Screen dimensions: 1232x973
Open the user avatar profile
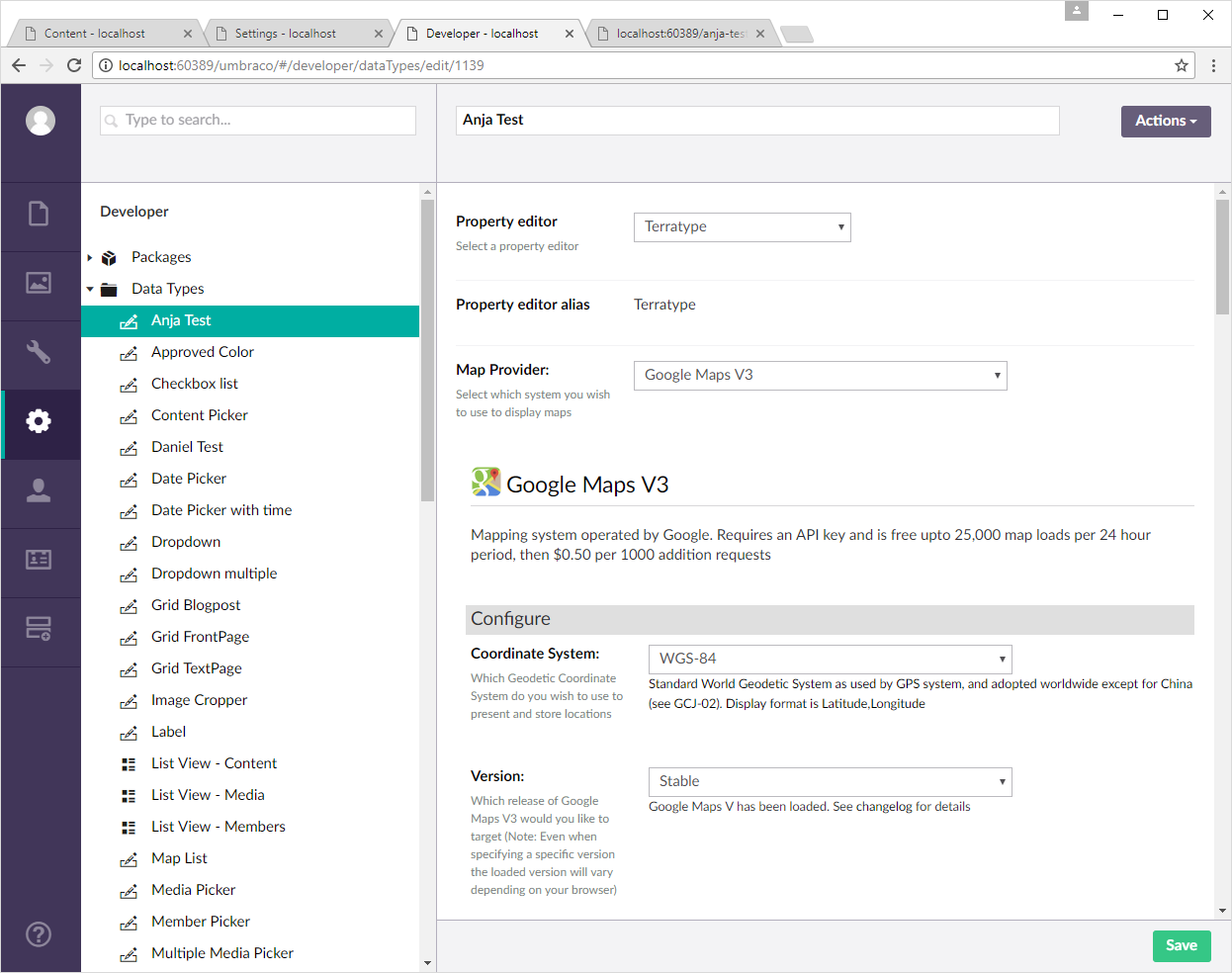41,121
